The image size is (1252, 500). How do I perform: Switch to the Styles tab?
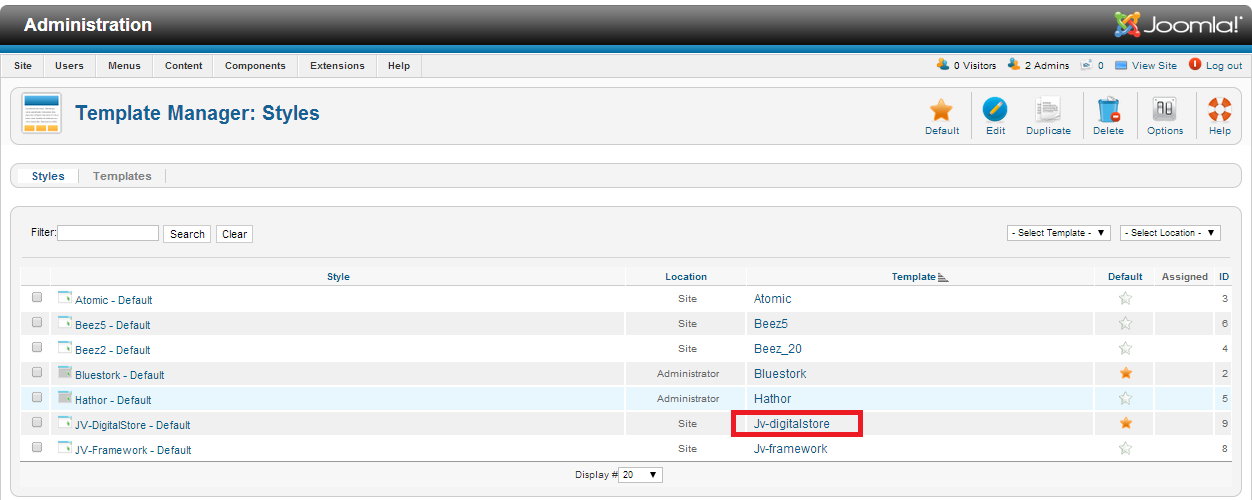pyautogui.click(x=48, y=176)
